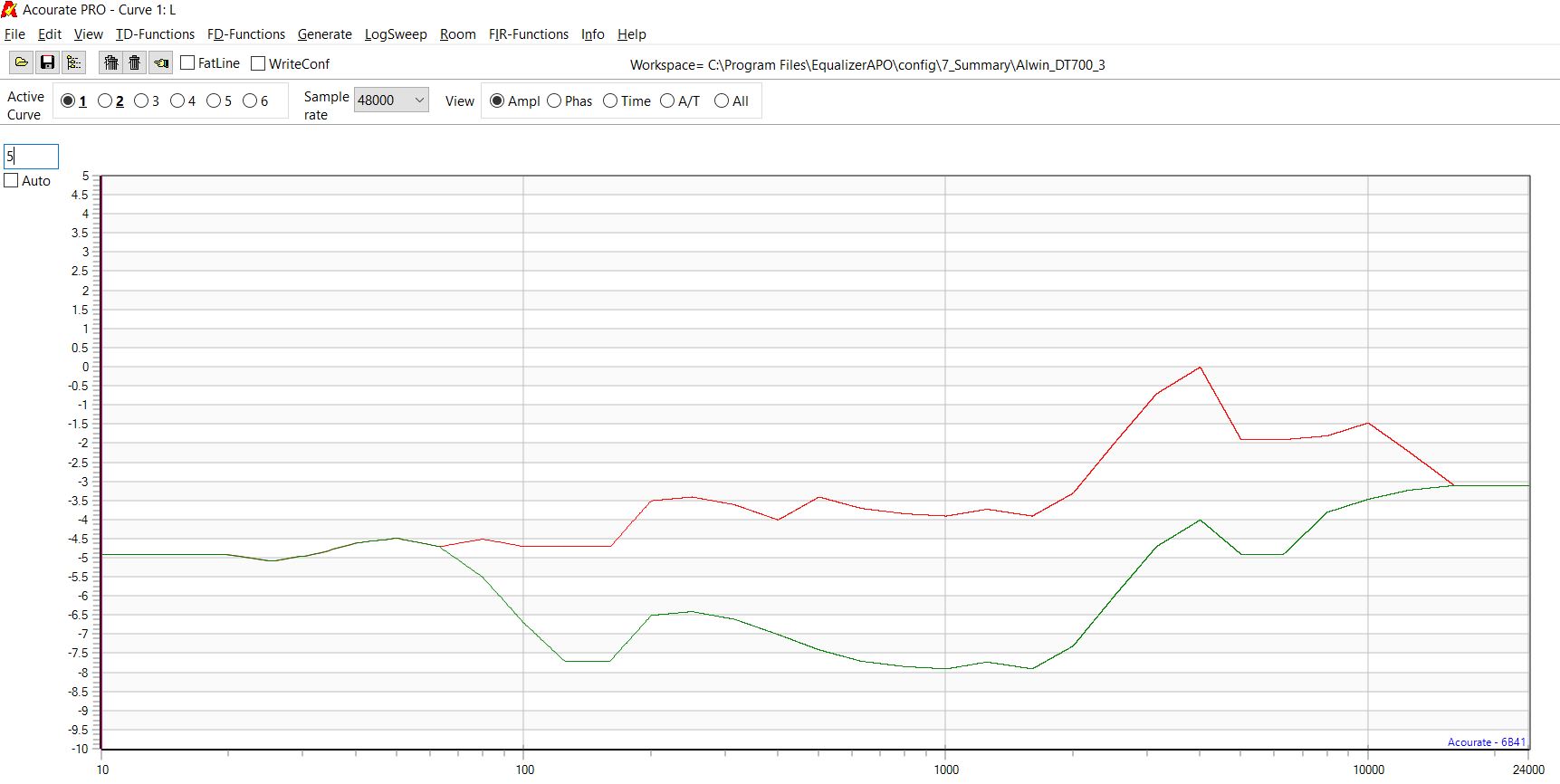Open the Help menu
The image size is (1560, 784).
click(x=632, y=34)
